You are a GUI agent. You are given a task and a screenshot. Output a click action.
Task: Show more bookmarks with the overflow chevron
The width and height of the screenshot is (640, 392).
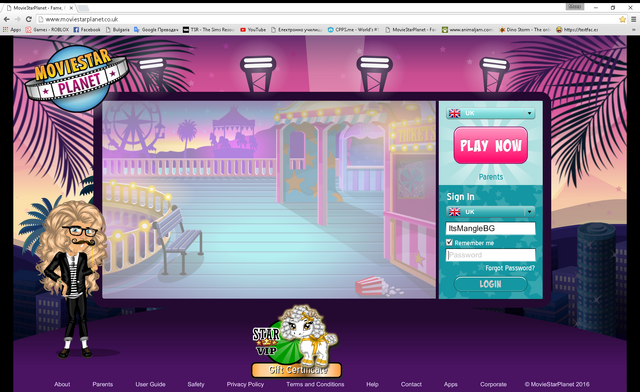click(634, 29)
